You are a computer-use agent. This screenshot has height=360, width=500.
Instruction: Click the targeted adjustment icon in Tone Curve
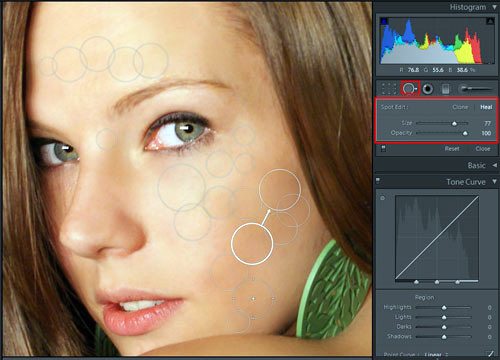(x=383, y=198)
